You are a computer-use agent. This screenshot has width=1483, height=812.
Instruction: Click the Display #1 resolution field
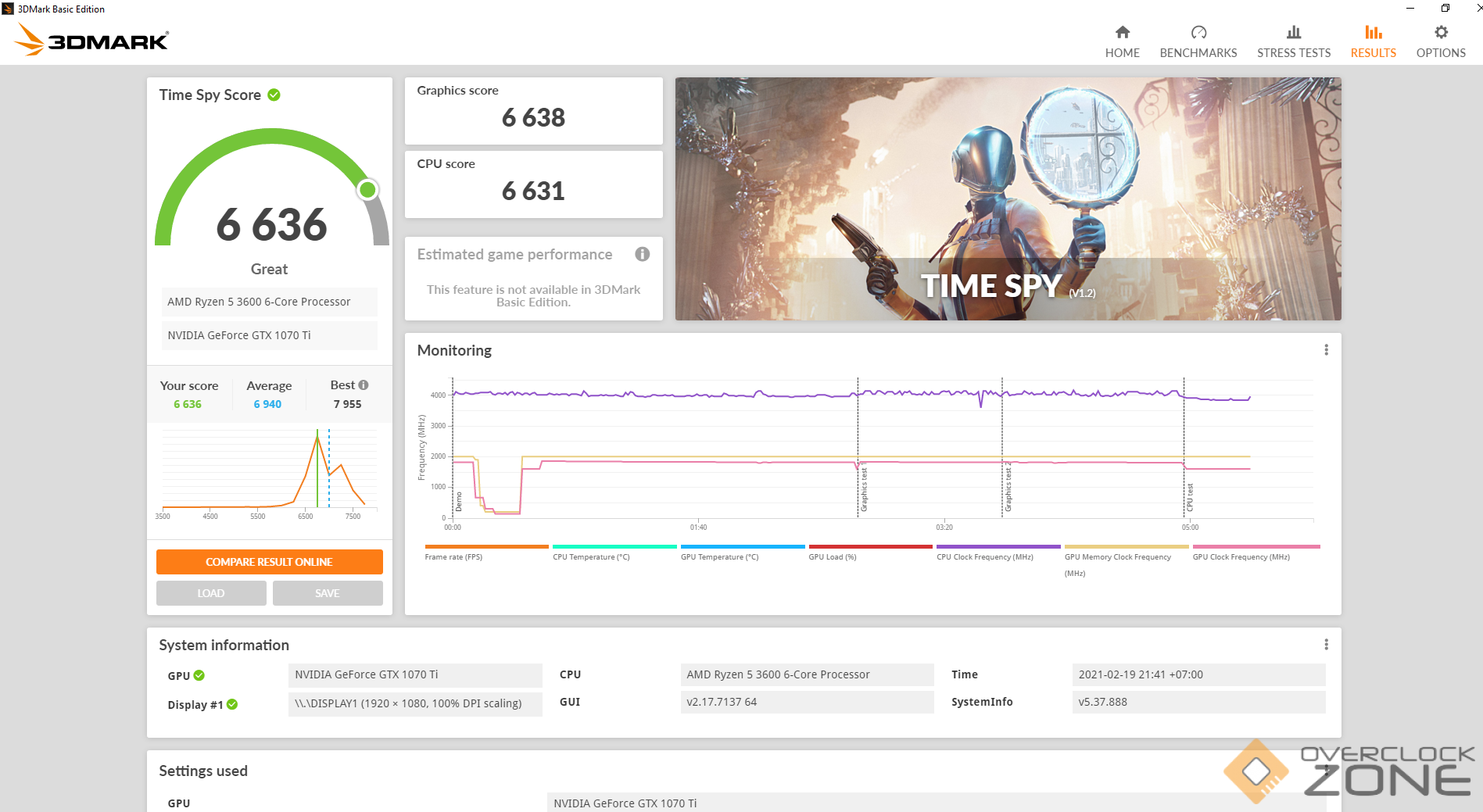point(415,703)
